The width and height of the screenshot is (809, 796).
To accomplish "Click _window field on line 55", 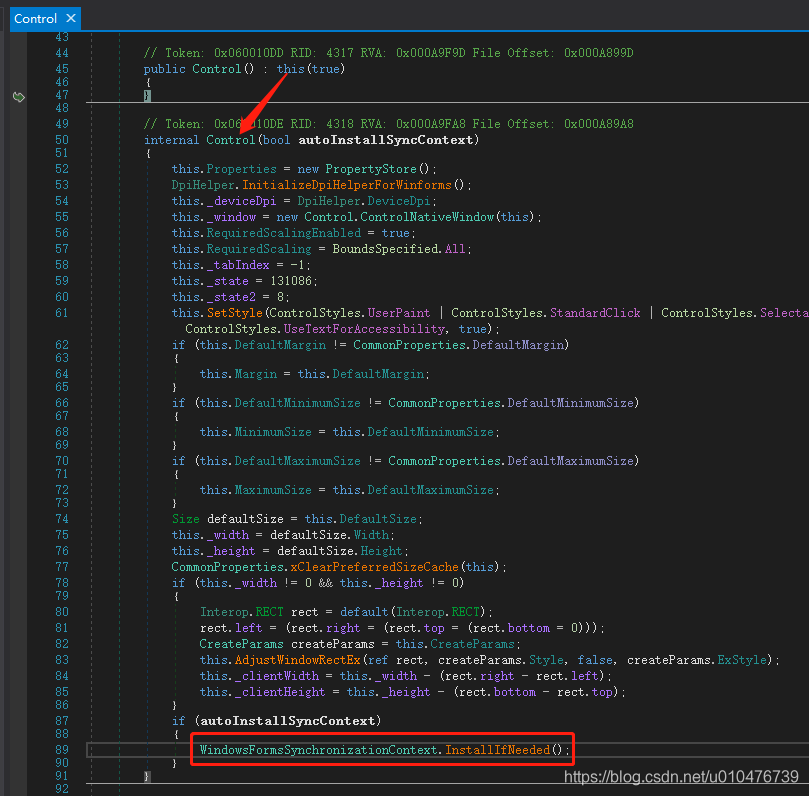I will point(231,217).
